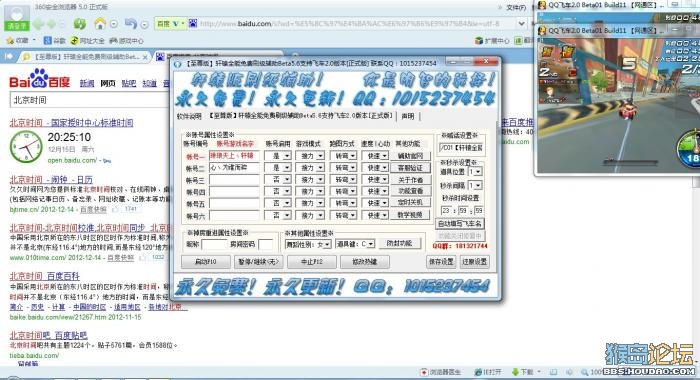Open the 收藏 favorites star icon
Screen dimensions: 700x380
pyautogui.click(x=10, y=41)
